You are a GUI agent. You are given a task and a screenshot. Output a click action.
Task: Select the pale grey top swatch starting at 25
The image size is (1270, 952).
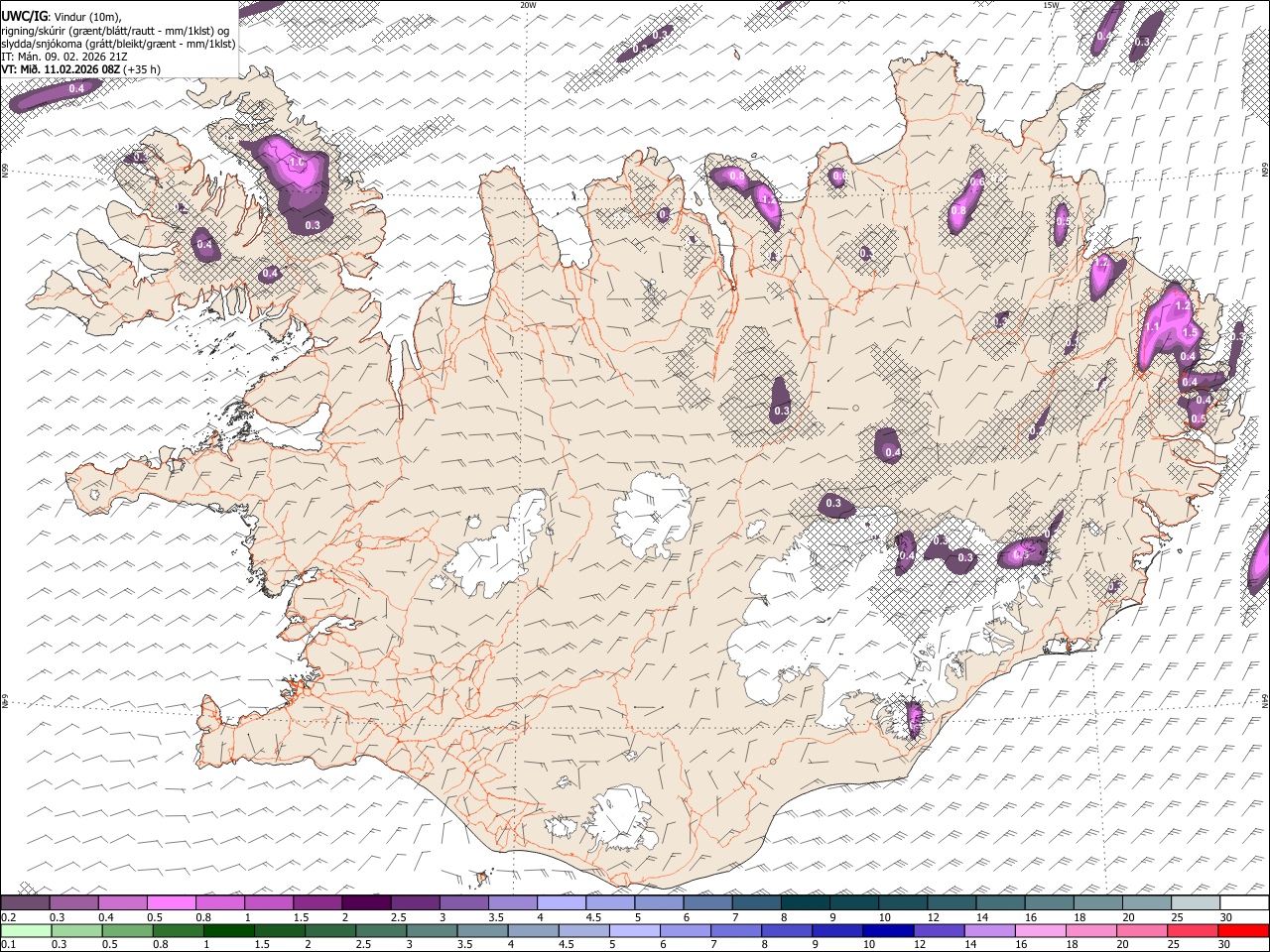(1196, 902)
